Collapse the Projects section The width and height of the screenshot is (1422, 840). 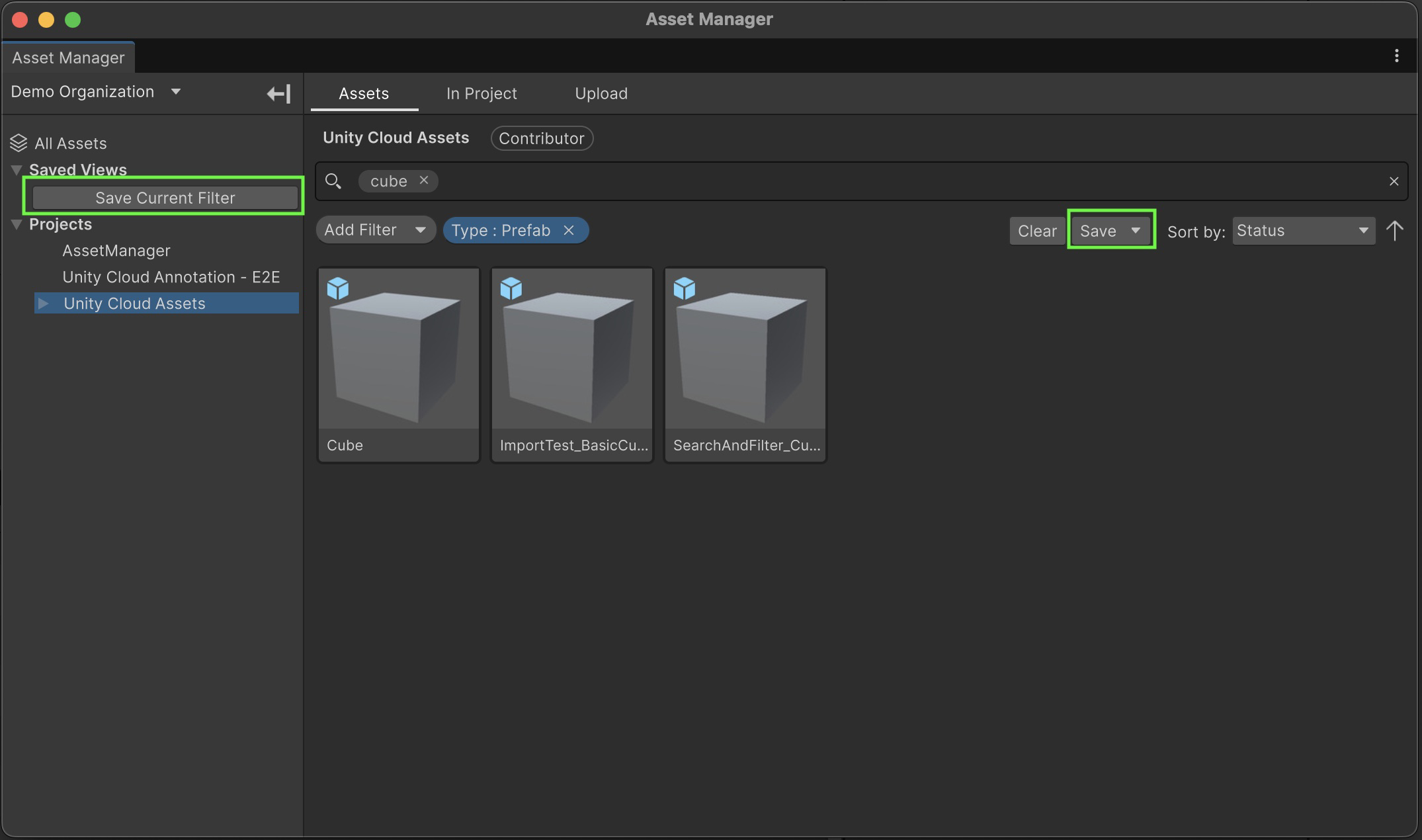[17, 224]
